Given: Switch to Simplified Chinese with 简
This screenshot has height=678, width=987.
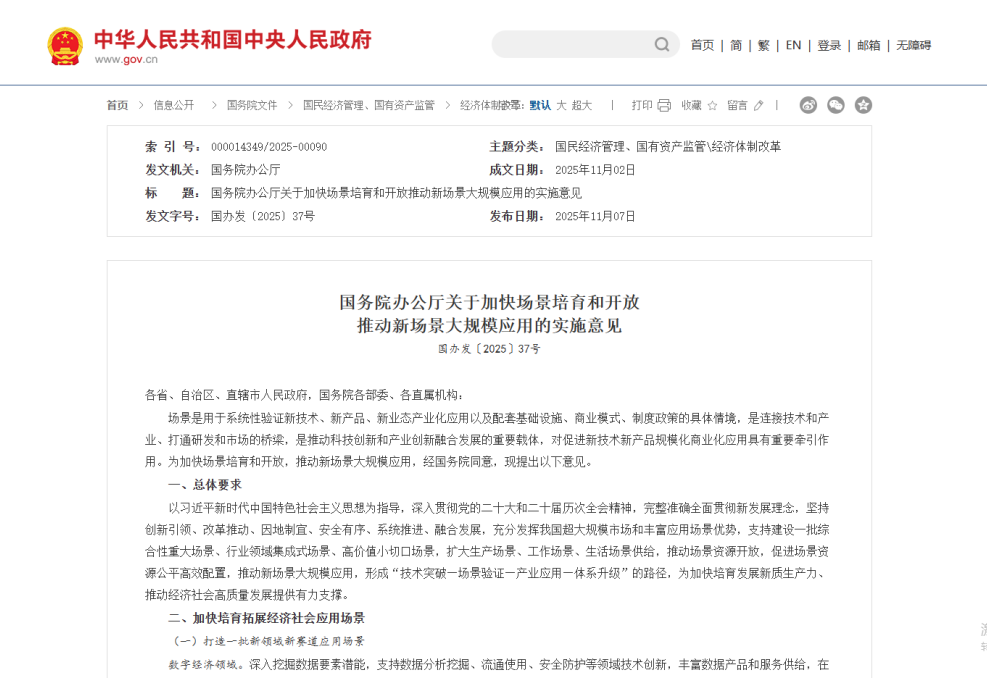Looking at the screenshot, I should tap(736, 45).
